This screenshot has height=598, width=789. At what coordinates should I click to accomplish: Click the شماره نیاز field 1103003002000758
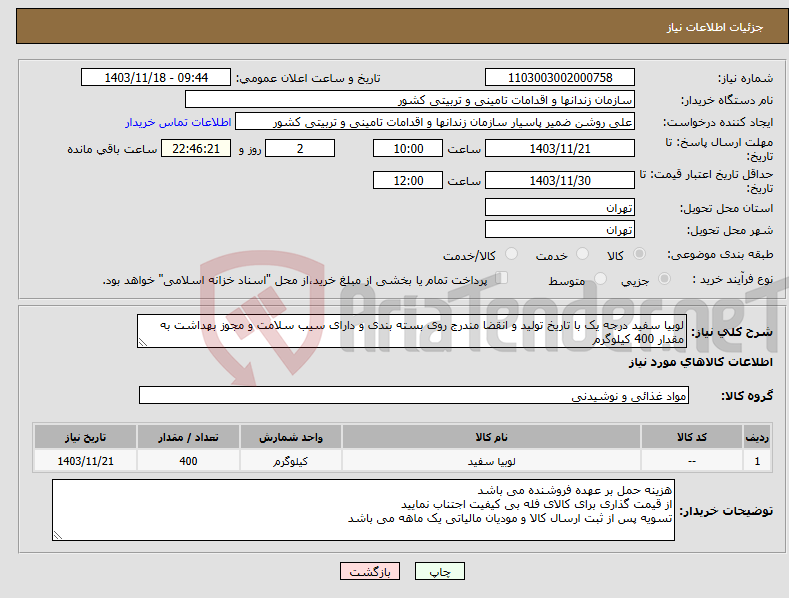coord(560,78)
